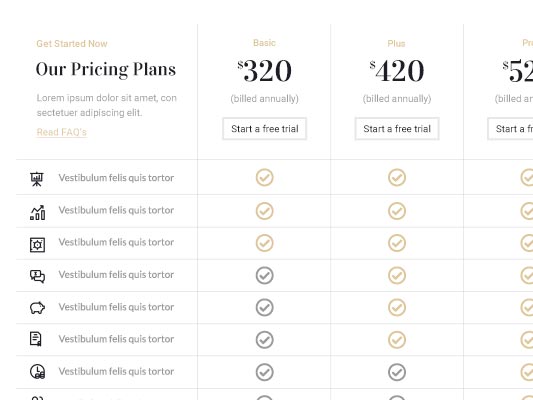Click the document certificate icon
The height and width of the screenshot is (400, 533).
36,339
